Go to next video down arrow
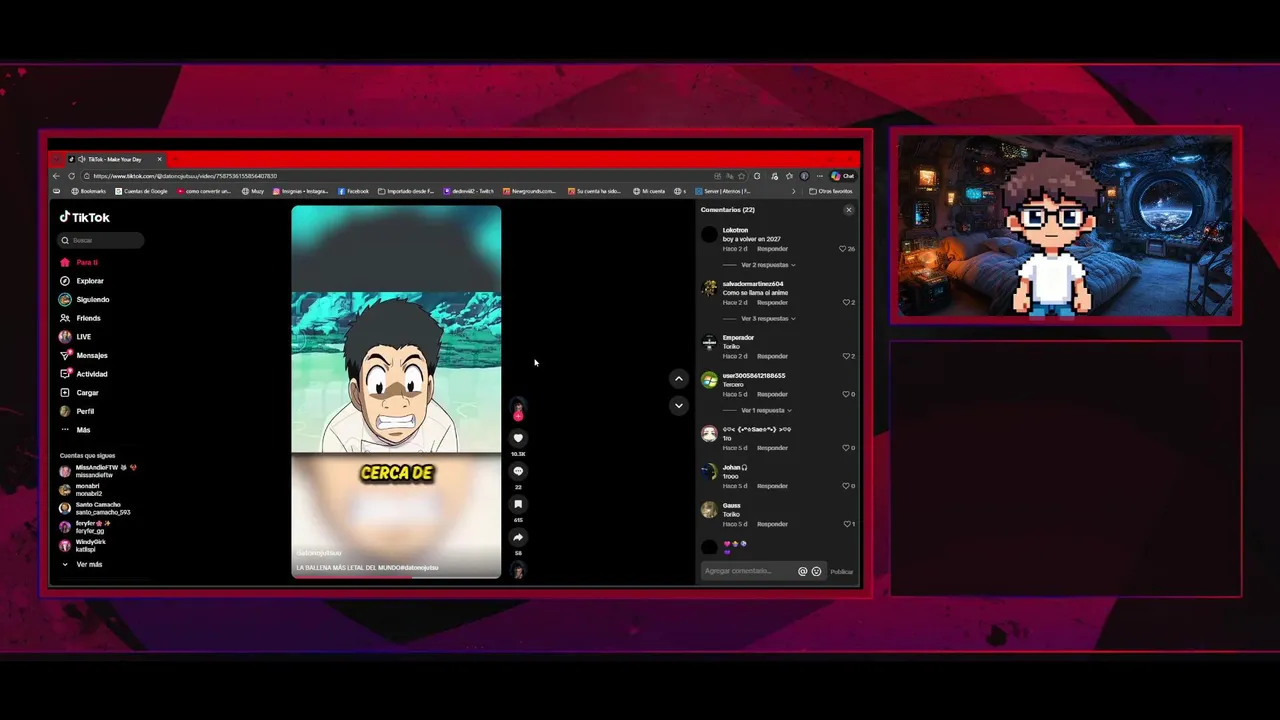This screenshot has height=720, width=1280. click(x=679, y=405)
